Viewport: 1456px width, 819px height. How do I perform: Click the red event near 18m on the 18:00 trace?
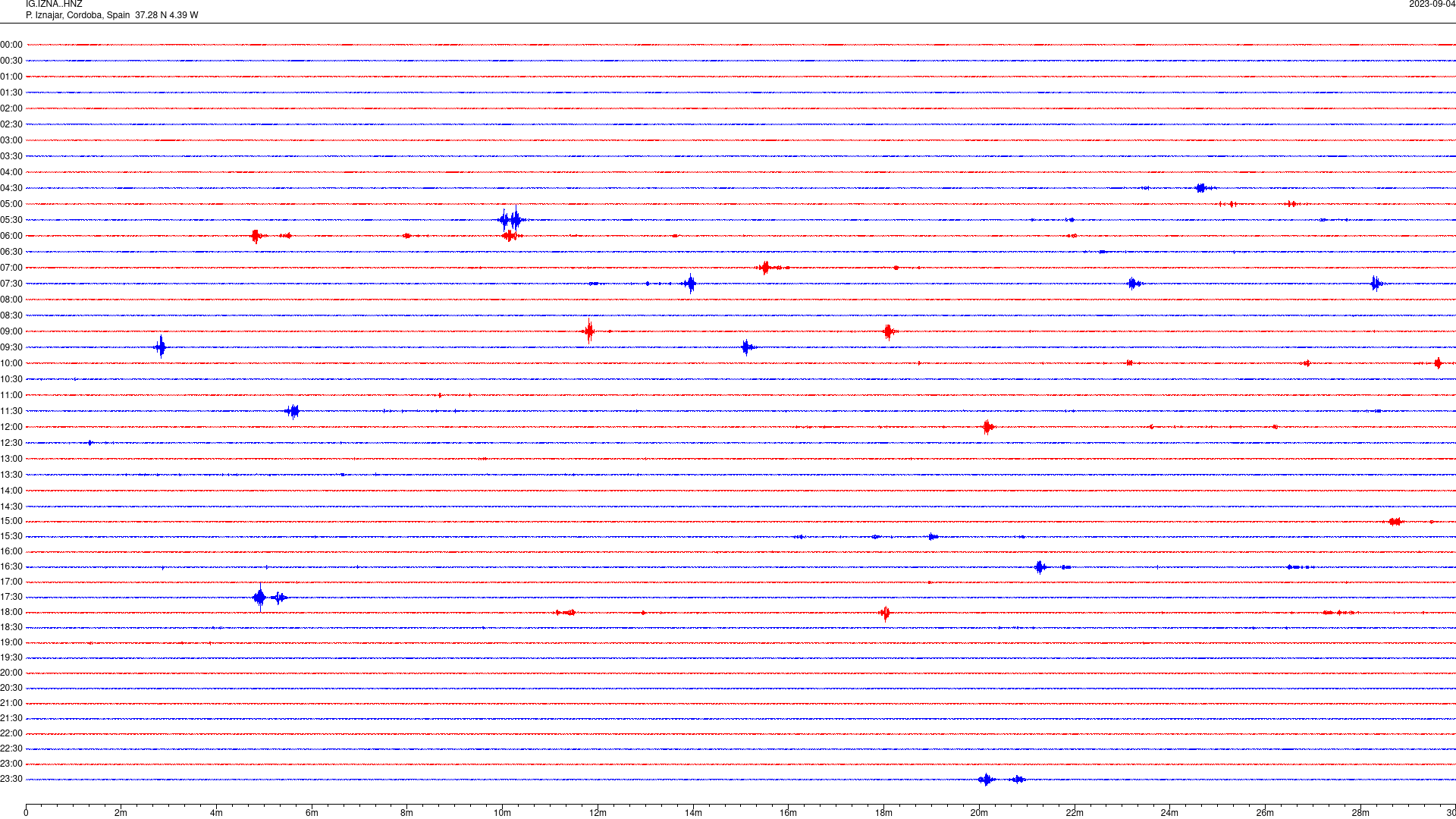pos(884,613)
